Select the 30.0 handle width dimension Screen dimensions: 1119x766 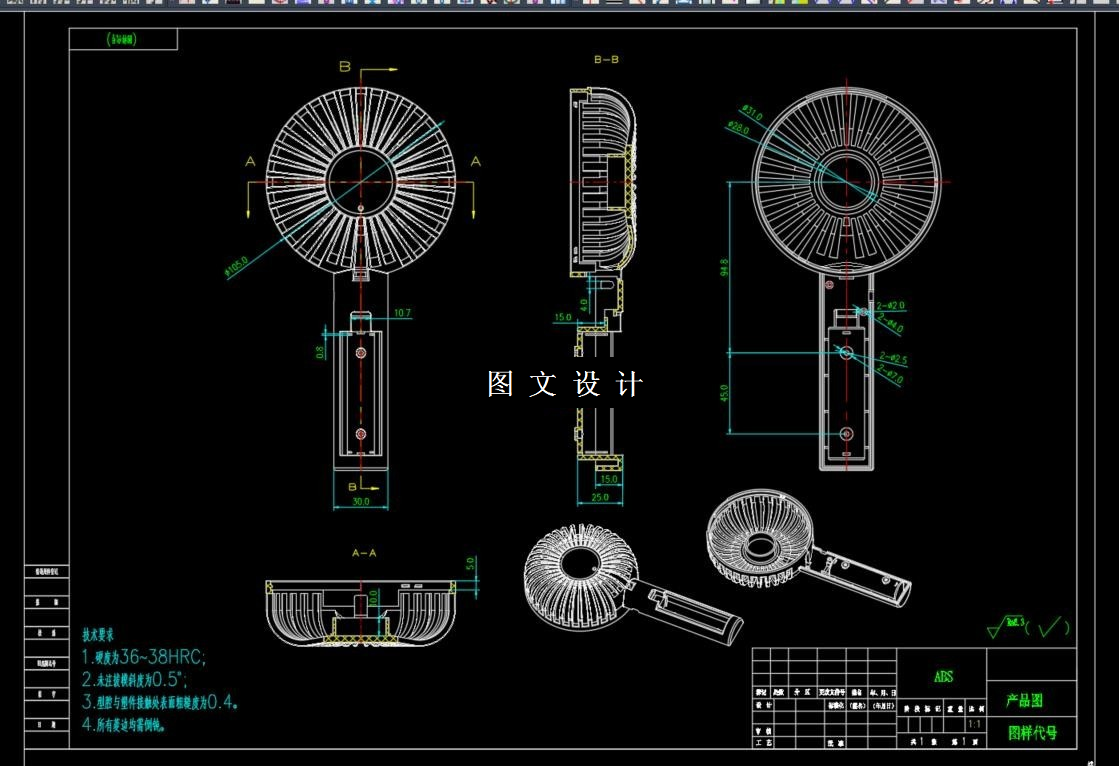coord(361,501)
